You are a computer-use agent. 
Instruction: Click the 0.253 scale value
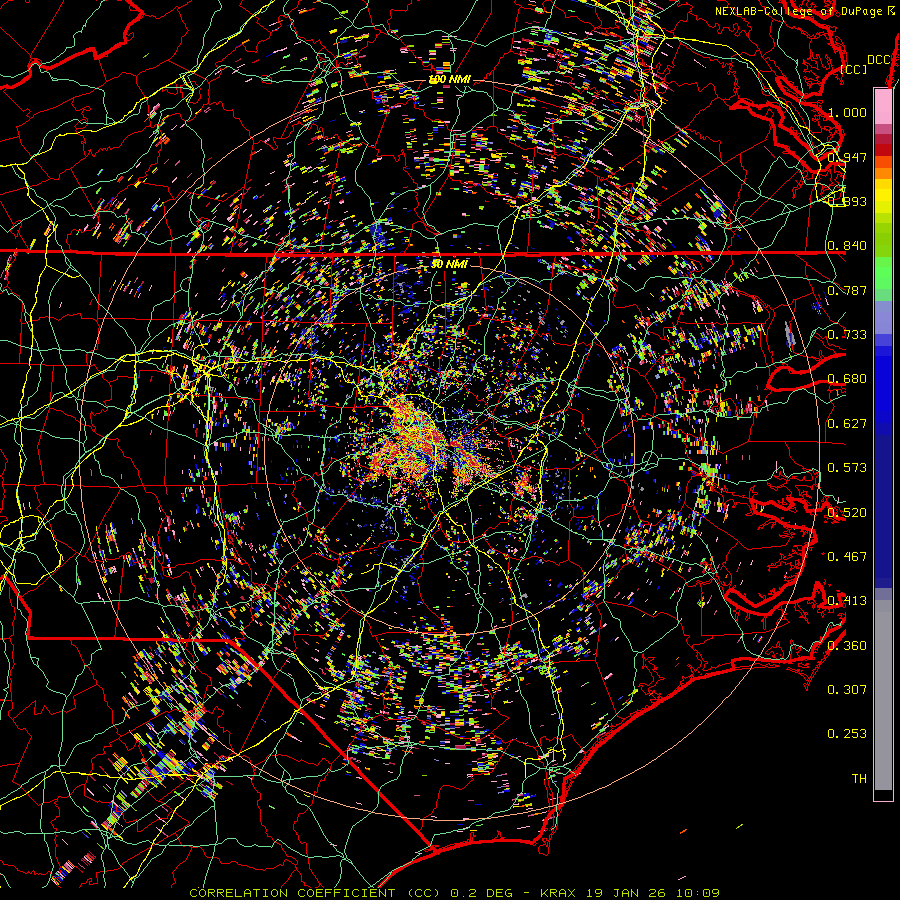(847, 734)
